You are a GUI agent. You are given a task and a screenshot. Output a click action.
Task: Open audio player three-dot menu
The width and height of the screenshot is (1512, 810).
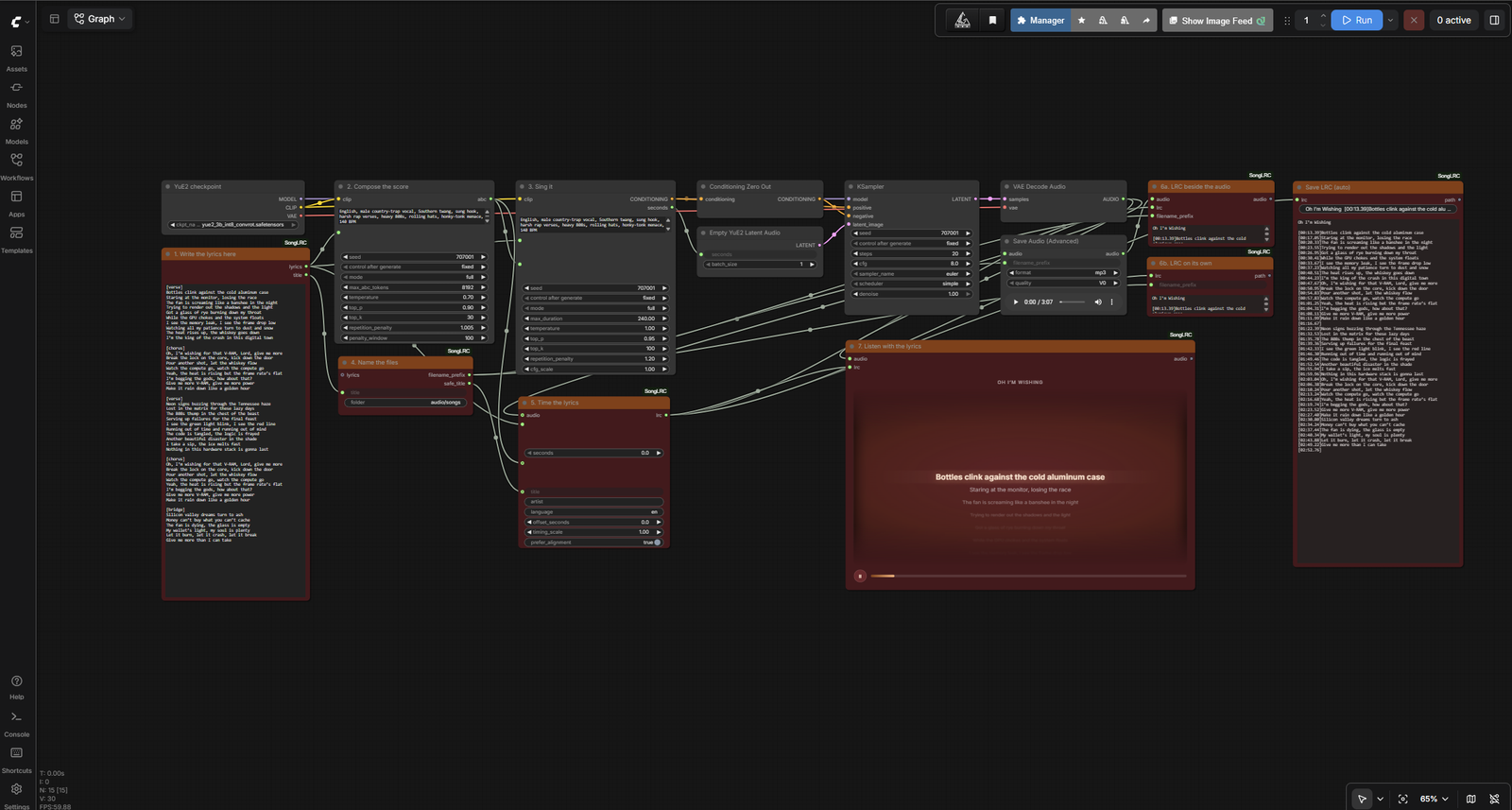(x=1111, y=302)
